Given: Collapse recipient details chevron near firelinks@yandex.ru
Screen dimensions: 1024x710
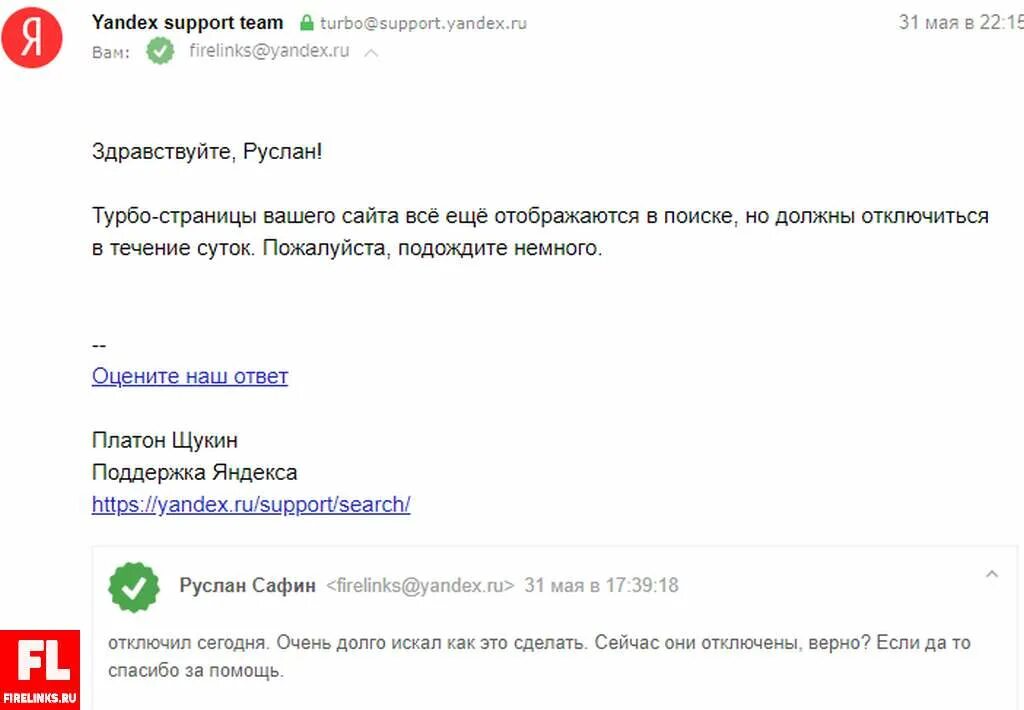Looking at the screenshot, I should 371,52.
